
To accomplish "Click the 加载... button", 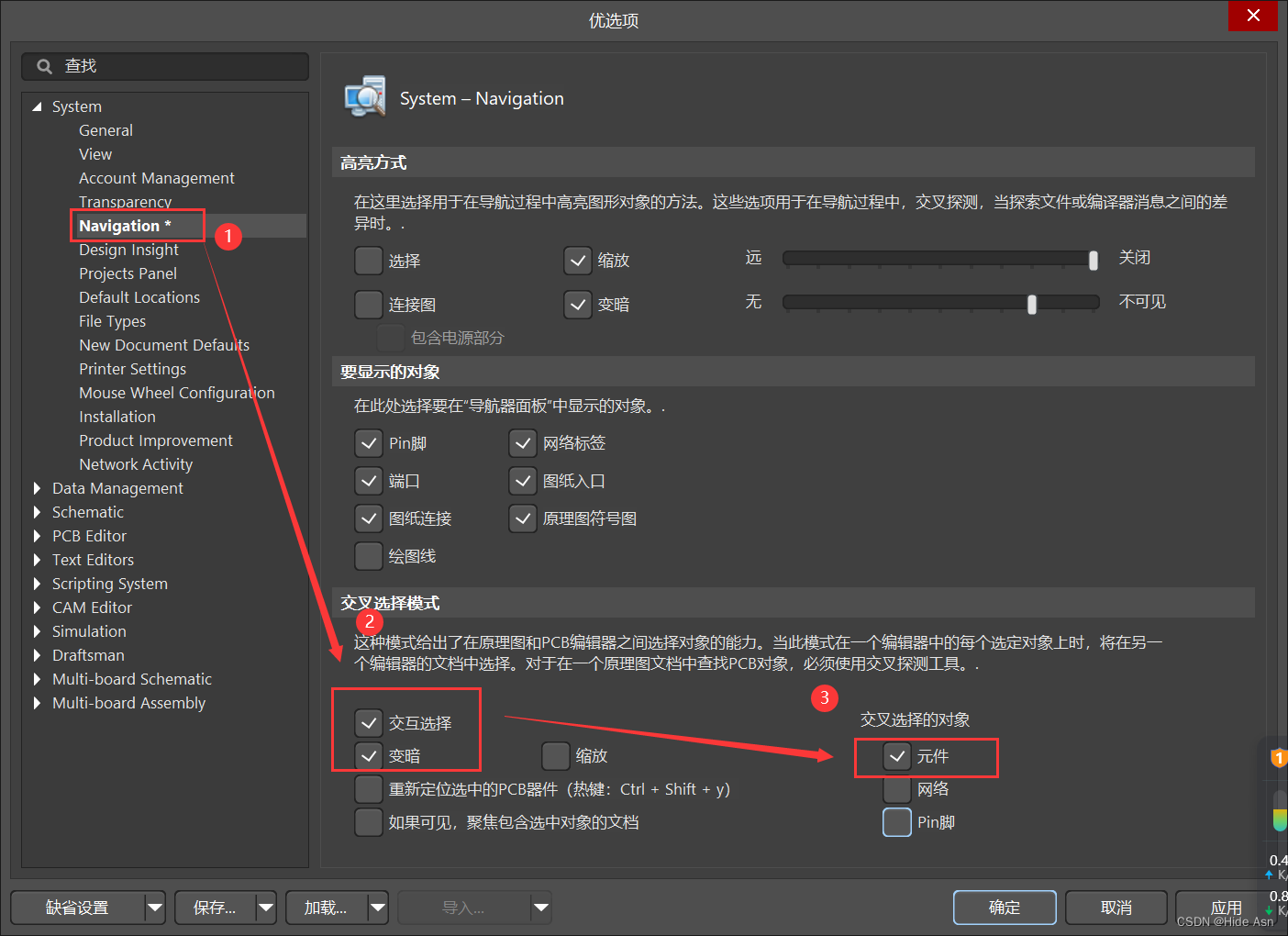I will (x=327, y=908).
